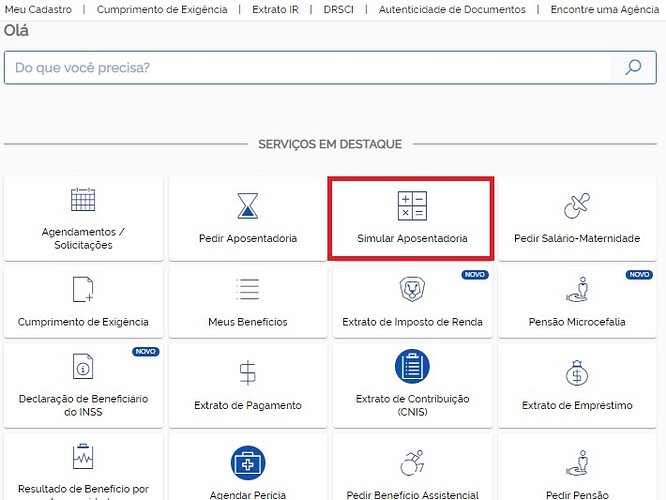Click the Extrato de Empréstimo money bag icon
666x500 pixels.
tap(577, 373)
